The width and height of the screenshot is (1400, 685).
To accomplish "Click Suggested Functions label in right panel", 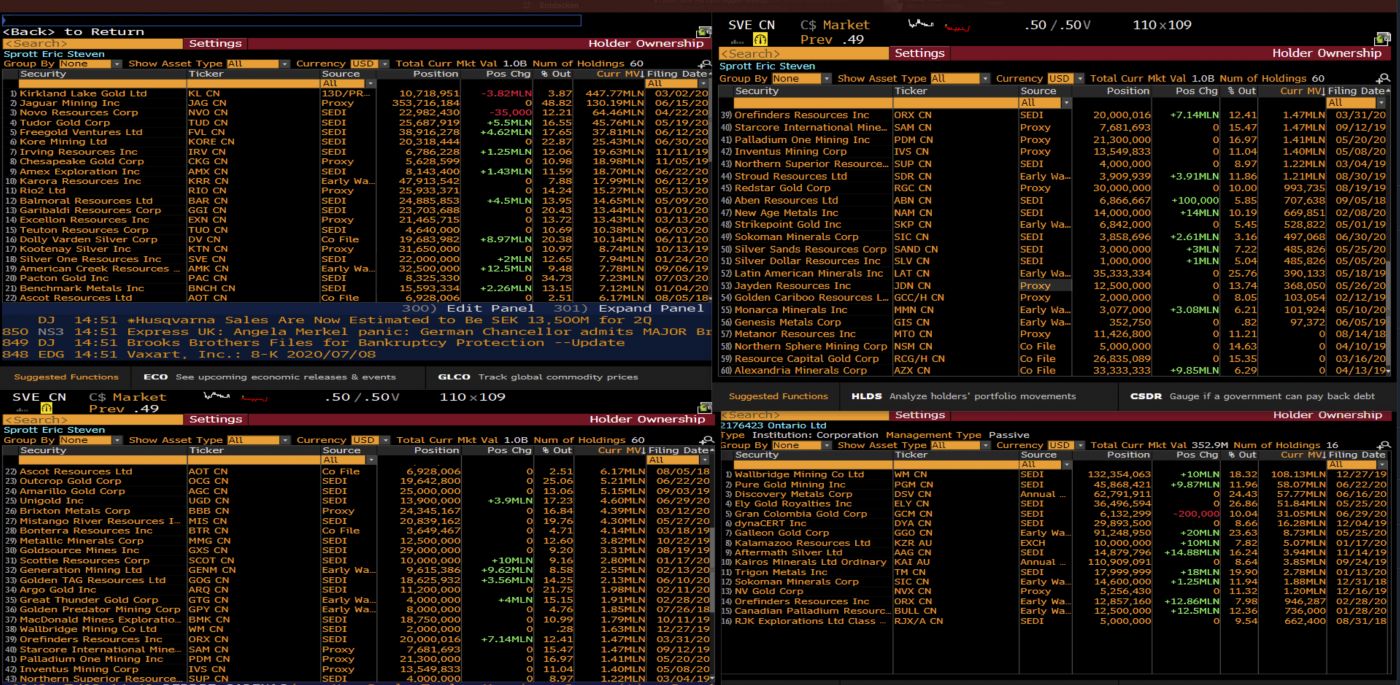I will point(778,396).
